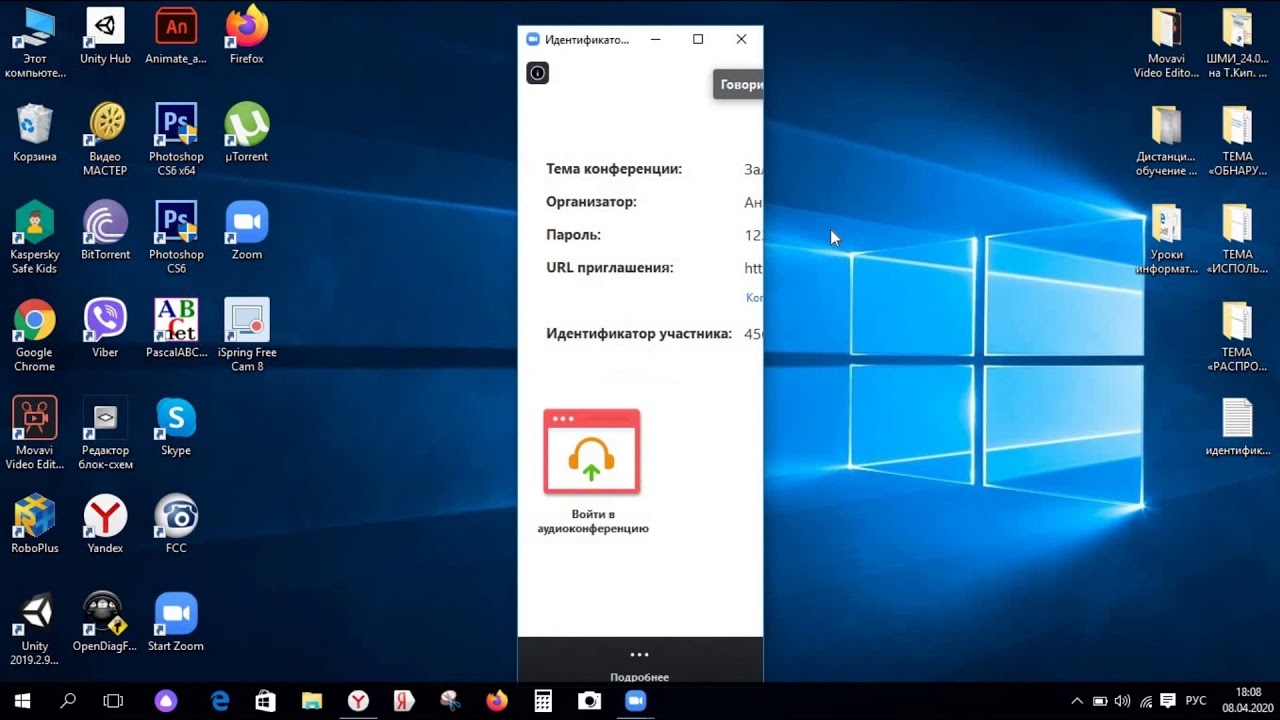Open Редактор блок-схем shortcut

click(105, 434)
